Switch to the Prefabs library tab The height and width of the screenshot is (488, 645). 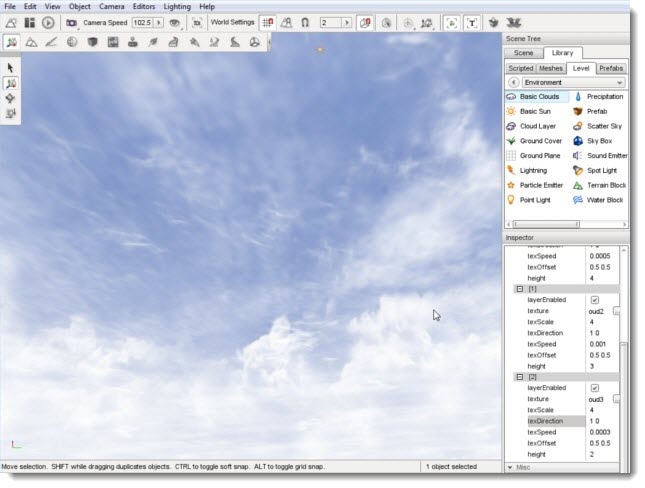point(611,68)
